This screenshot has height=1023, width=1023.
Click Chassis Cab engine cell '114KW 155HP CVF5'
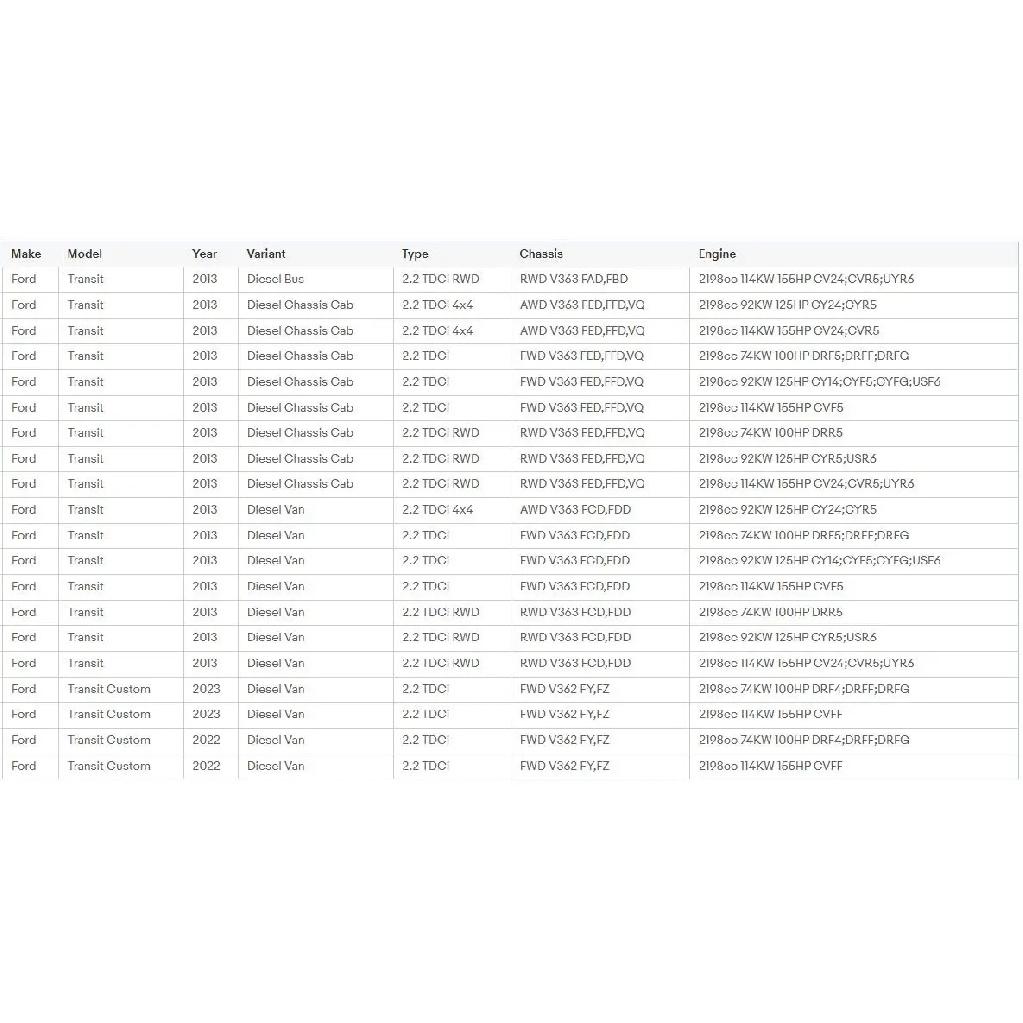(x=771, y=408)
